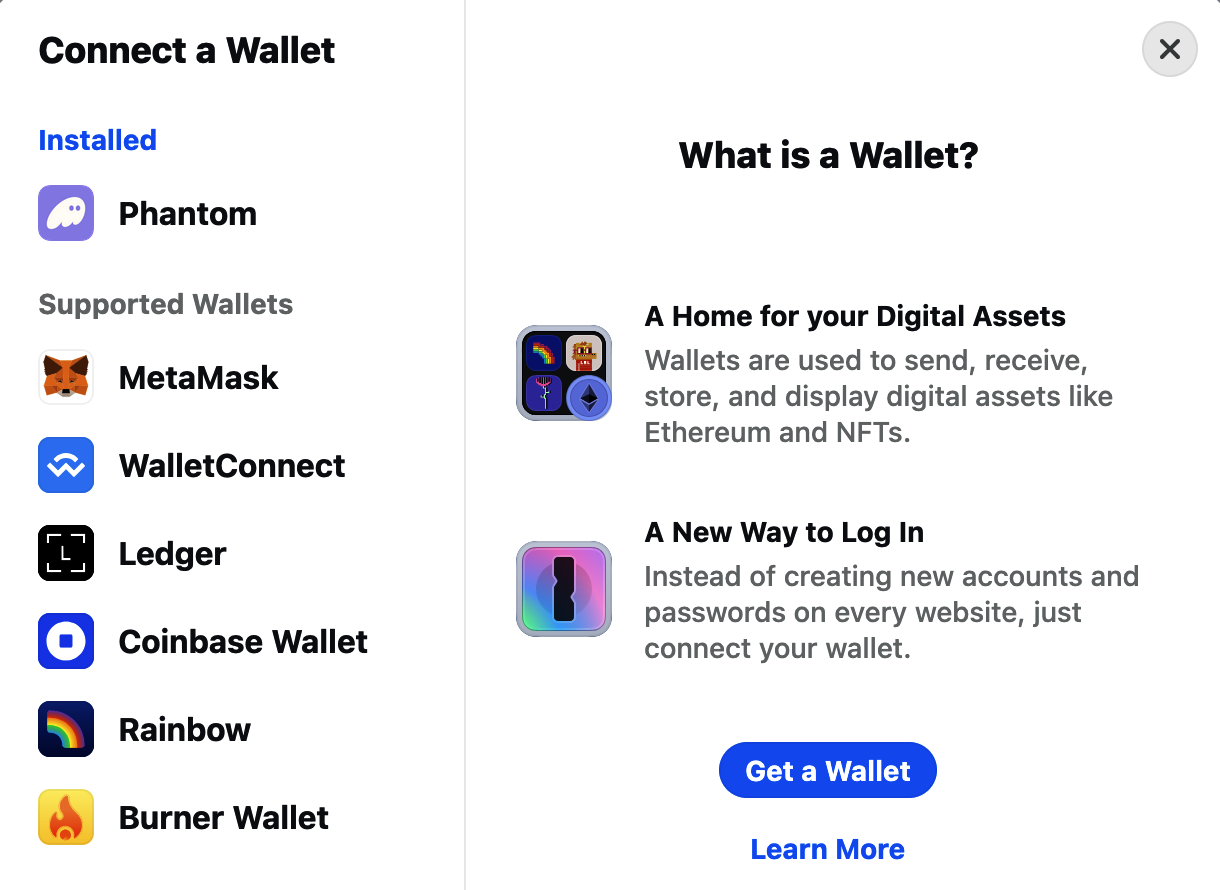The image size is (1220, 890).
Task: Open the Learn More link
Action: pos(827,849)
